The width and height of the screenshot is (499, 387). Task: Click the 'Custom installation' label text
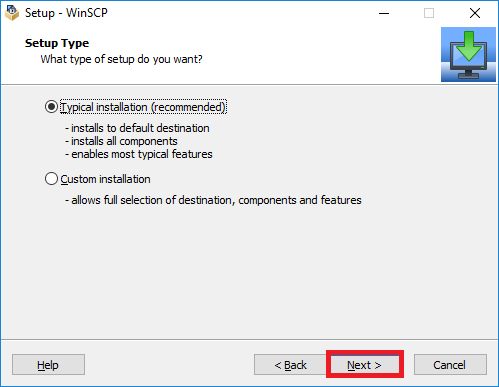point(105,179)
